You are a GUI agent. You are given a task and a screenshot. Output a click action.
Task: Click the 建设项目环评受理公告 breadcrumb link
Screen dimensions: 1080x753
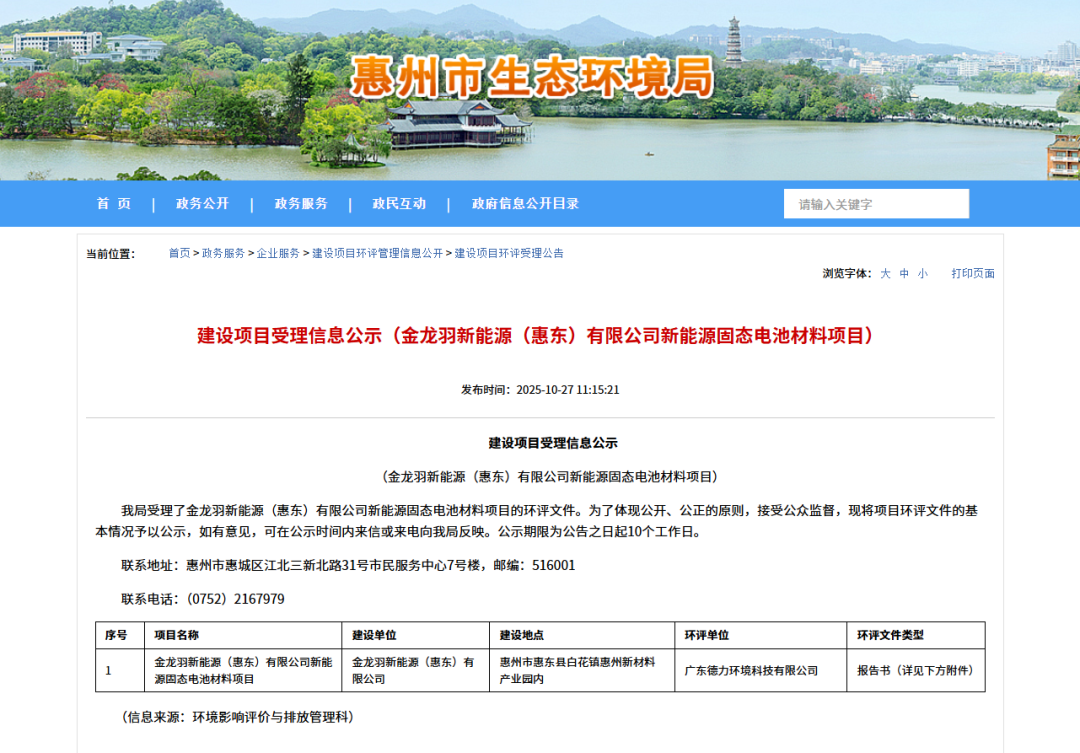(509, 253)
